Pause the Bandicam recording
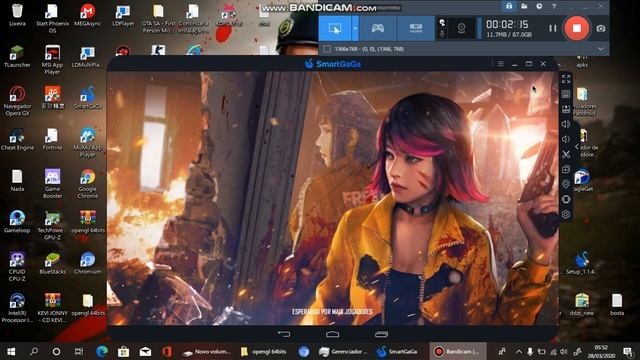The width and height of the screenshot is (640, 360). click(553, 28)
